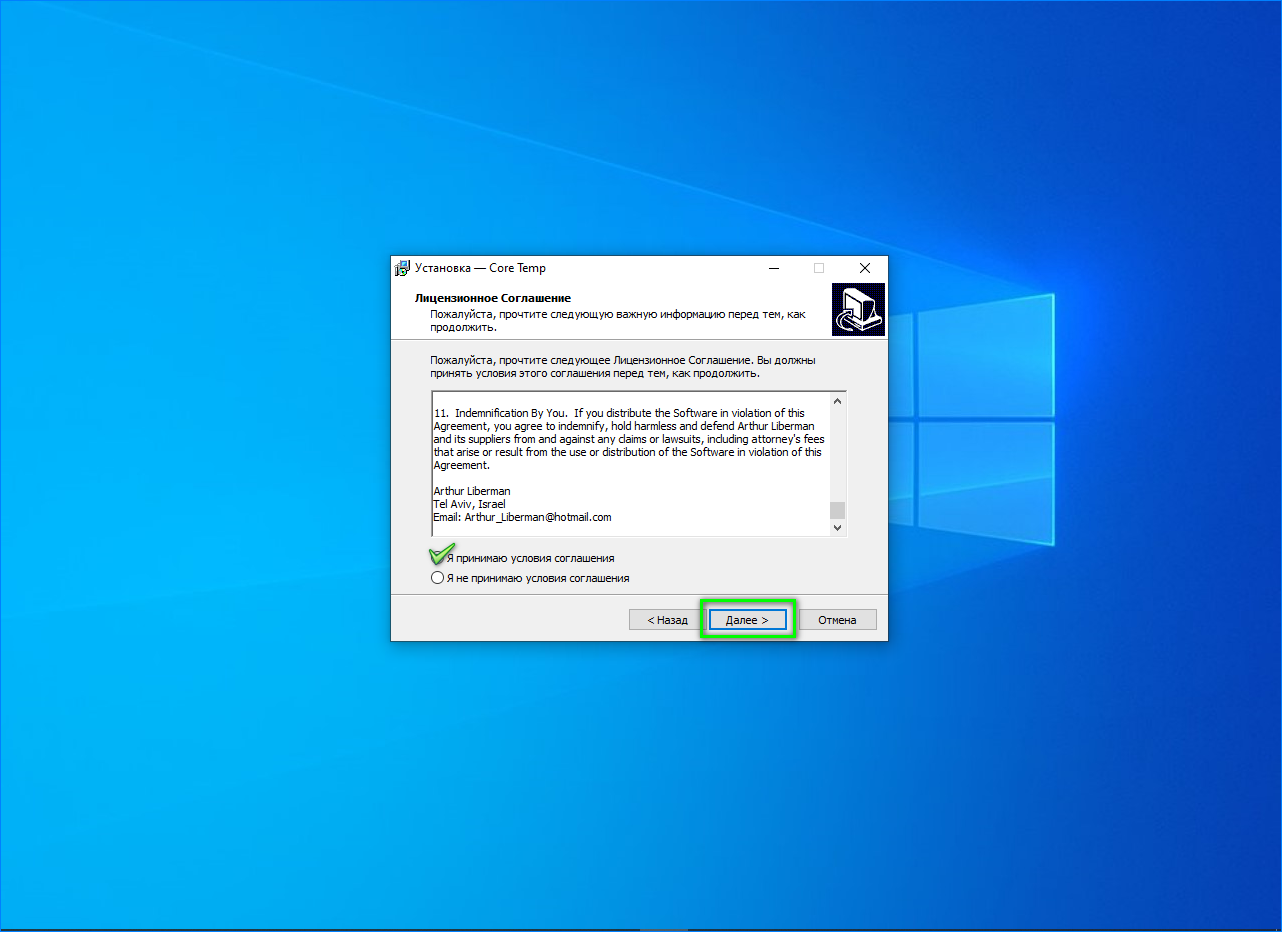Minimize the Core Temp setup window
This screenshot has width=1282, height=932.
(x=774, y=268)
